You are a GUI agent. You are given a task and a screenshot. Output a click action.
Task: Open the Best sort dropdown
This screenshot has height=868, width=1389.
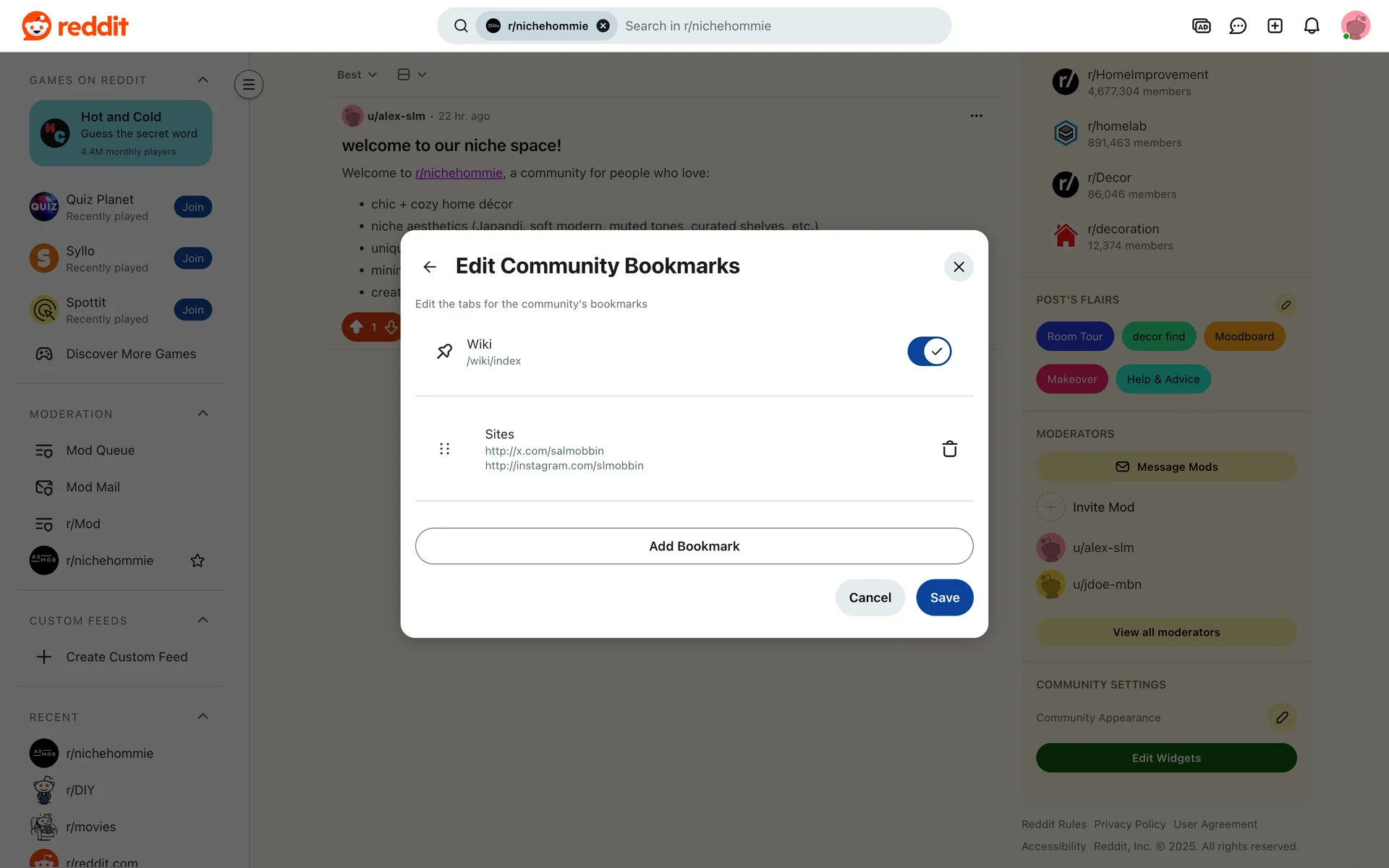coord(357,75)
